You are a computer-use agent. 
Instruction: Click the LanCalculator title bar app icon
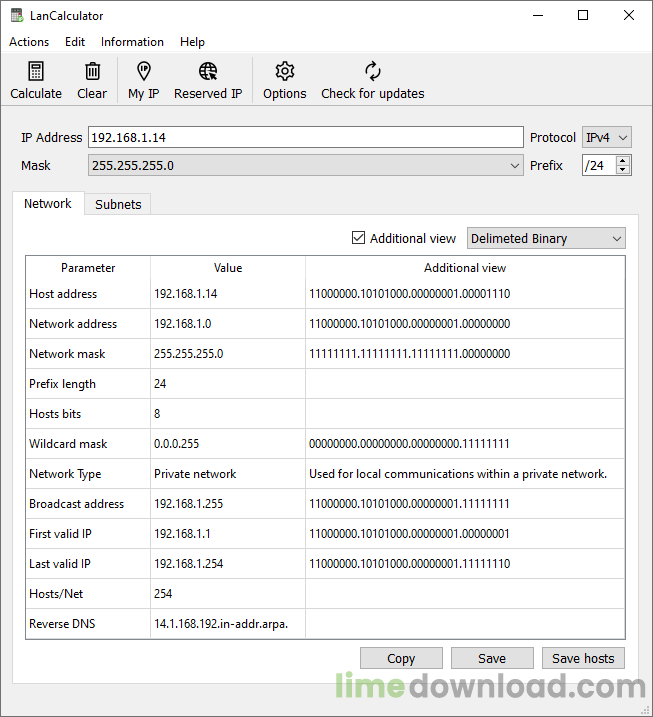click(17, 16)
